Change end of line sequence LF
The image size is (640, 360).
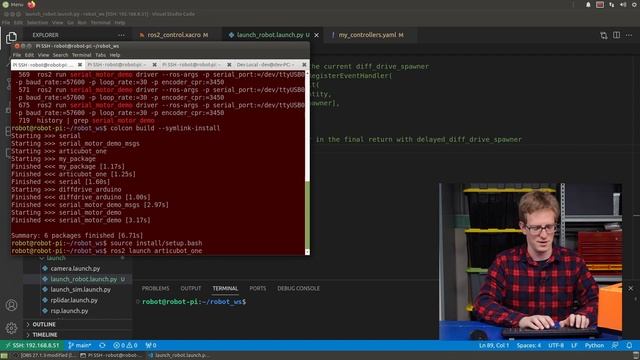pyautogui.click(x=574, y=345)
